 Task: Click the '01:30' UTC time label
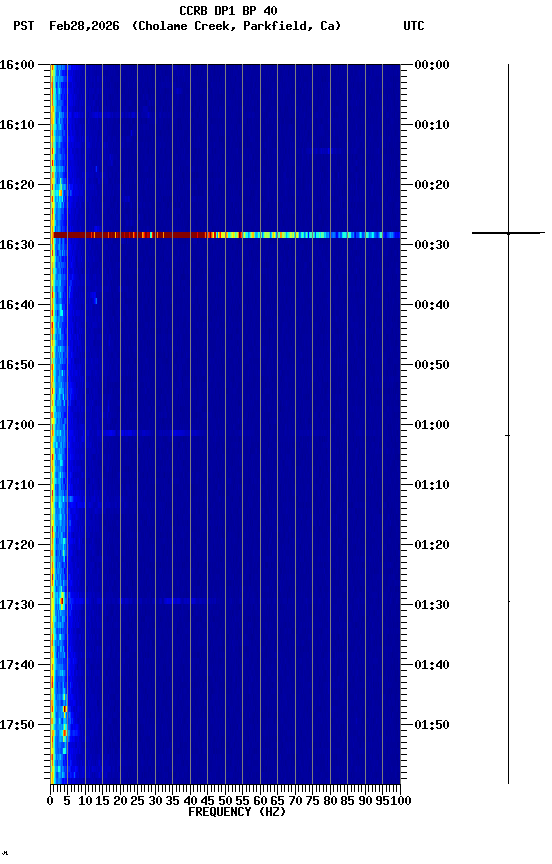click(x=432, y=605)
